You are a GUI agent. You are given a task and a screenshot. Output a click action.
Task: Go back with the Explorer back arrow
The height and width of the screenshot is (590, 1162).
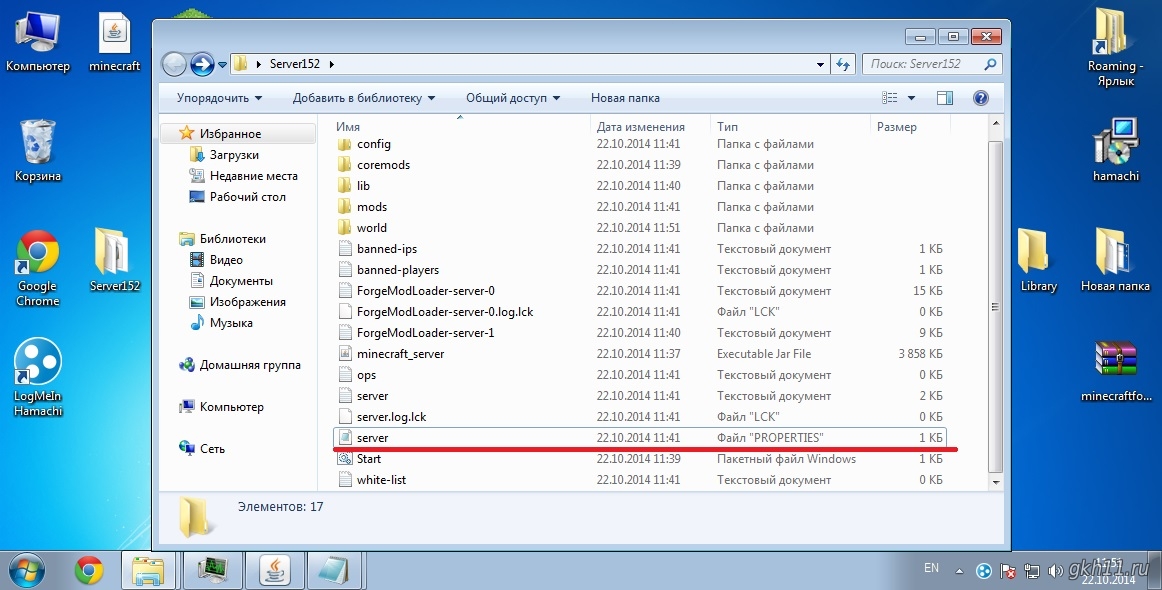[x=173, y=64]
